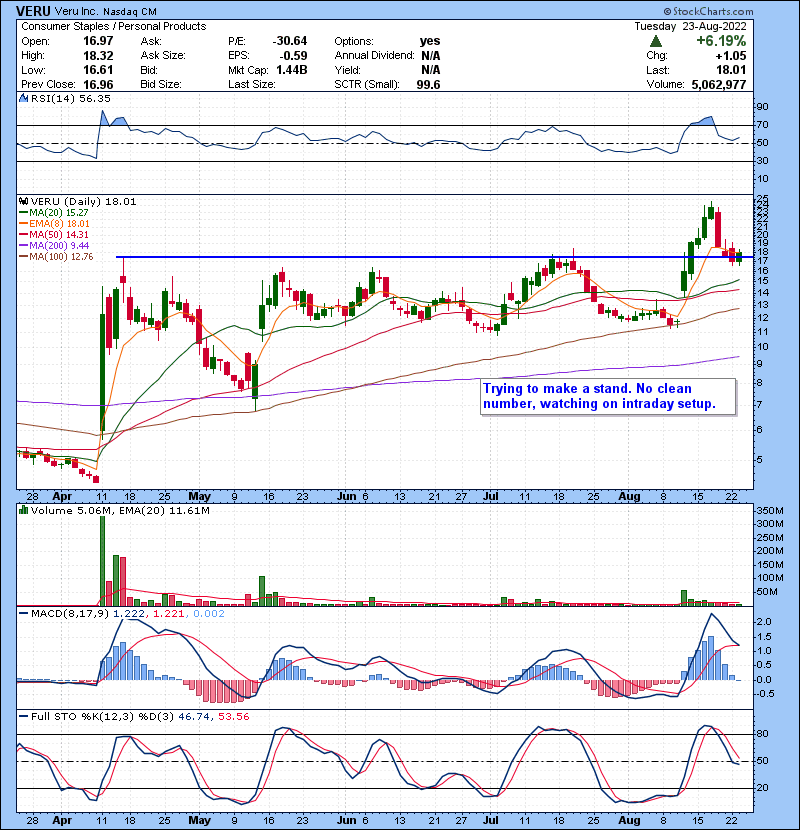
Task: Click the 350M volume axis label
Action: (770, 511)
